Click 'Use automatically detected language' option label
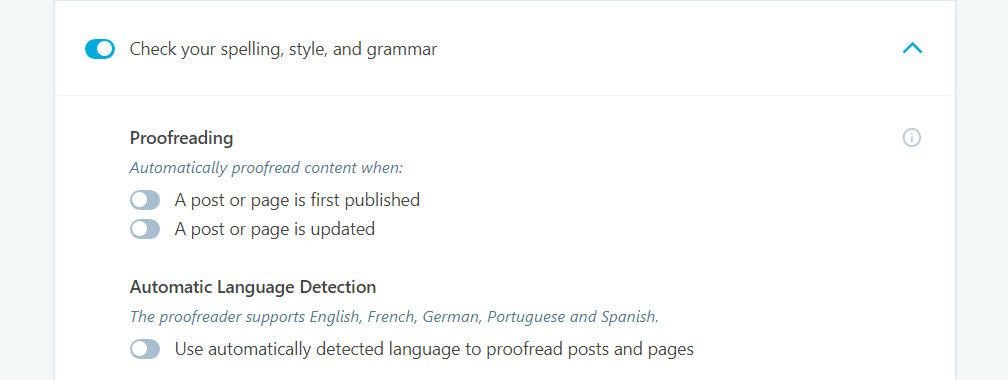Screen dimensions: 1008x380 click(x=434, y=349)
